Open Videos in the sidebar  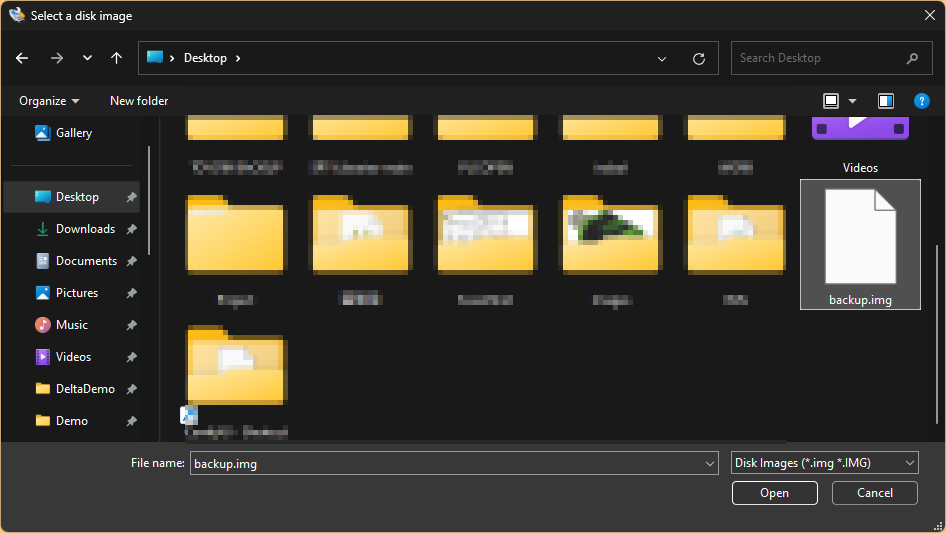(72, 357)
